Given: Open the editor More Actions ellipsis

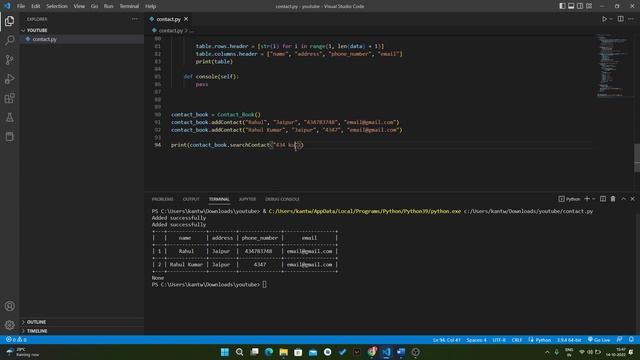Looking at the screenshot, I should [x=631, y=19].
